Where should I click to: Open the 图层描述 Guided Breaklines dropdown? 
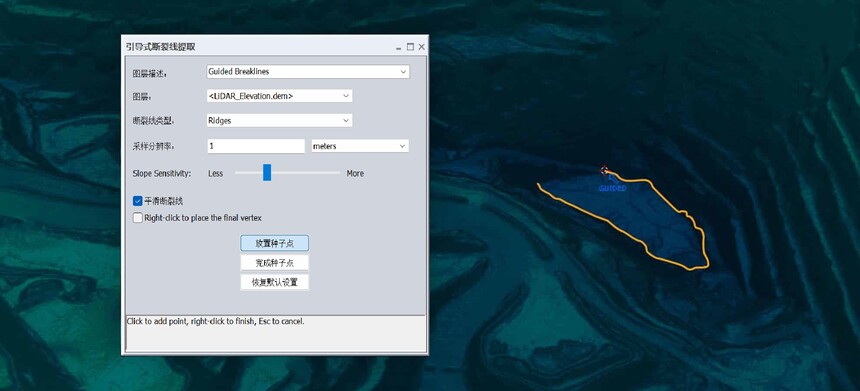(308, 72)
